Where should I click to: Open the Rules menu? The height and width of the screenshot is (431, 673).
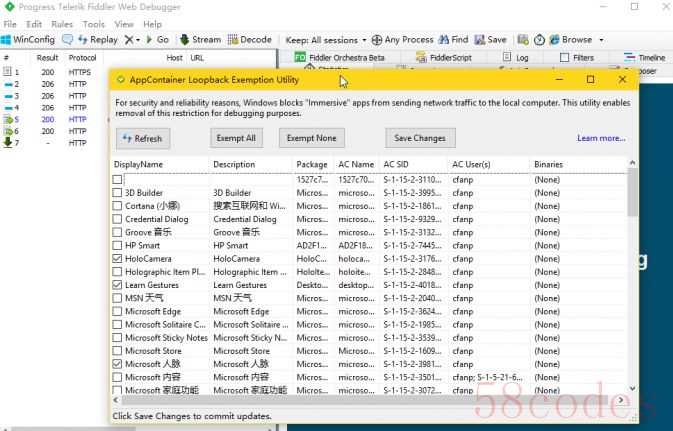pyautogui.click(x=62, y=24)
